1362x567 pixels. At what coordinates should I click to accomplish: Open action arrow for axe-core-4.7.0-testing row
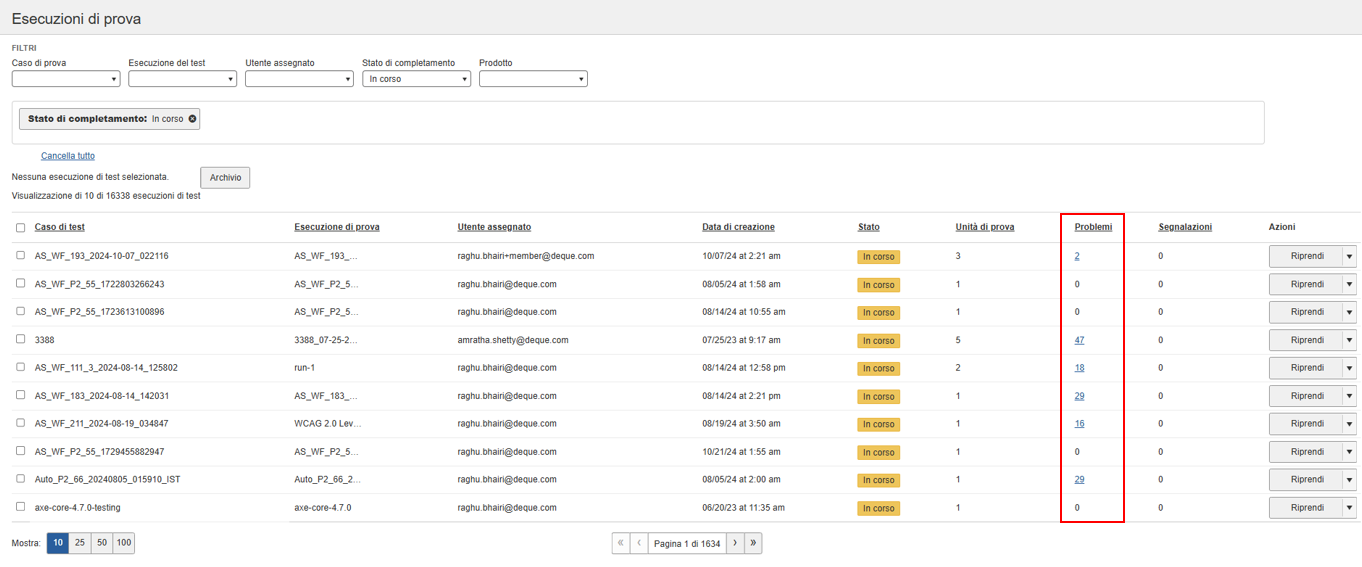[x=1349, y=508]
